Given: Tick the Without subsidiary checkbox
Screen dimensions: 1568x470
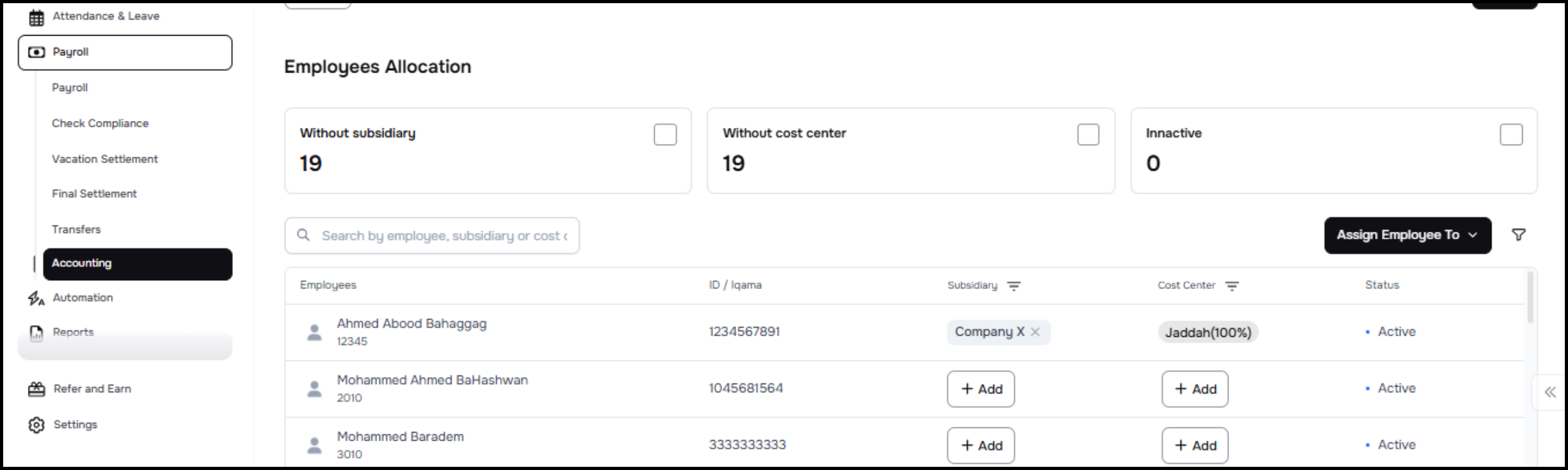Looking at the screenshot, I should [665, 135].
